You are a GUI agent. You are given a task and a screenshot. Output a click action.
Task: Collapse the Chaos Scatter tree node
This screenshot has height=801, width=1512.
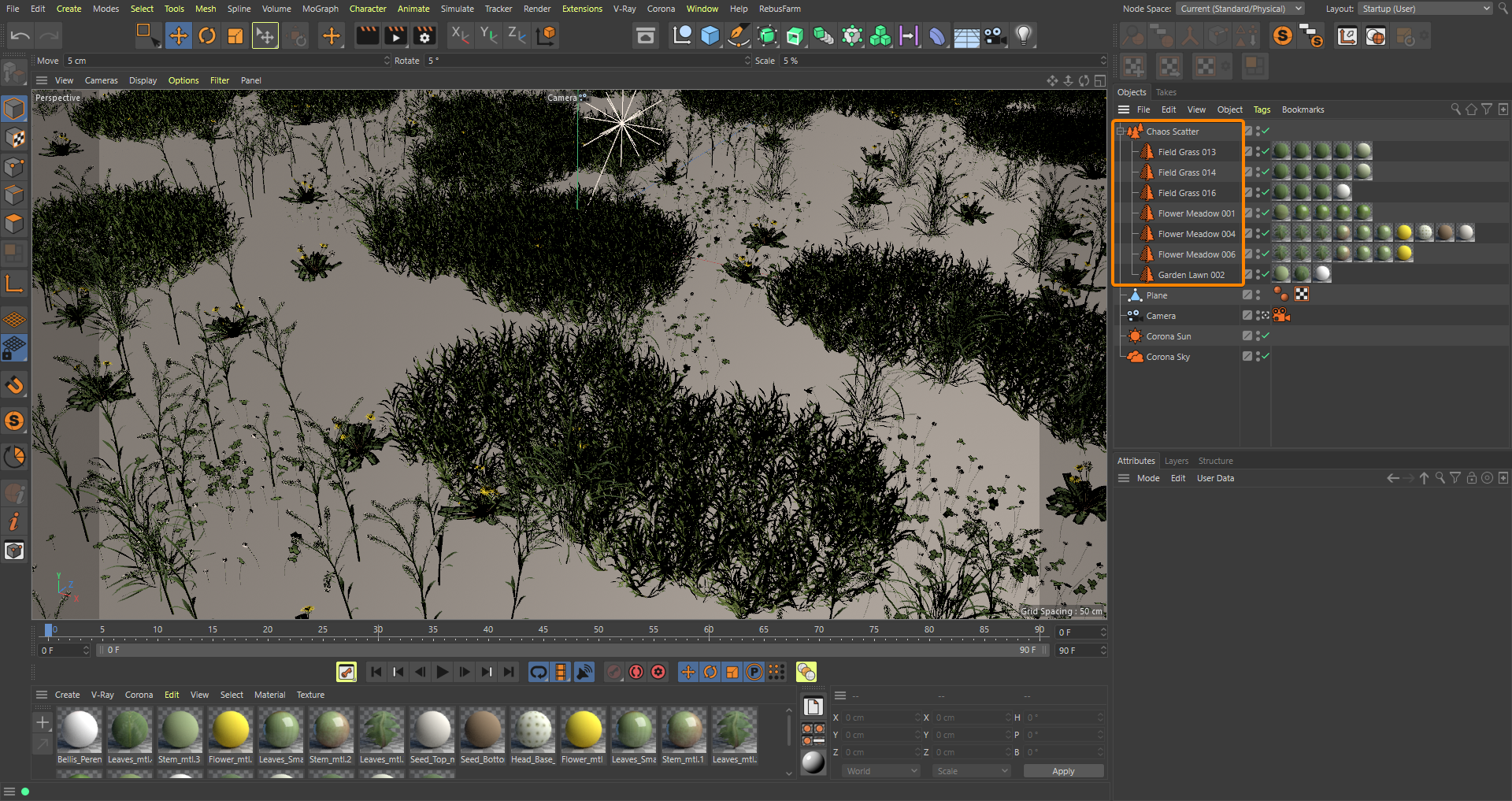(1121, 132)
